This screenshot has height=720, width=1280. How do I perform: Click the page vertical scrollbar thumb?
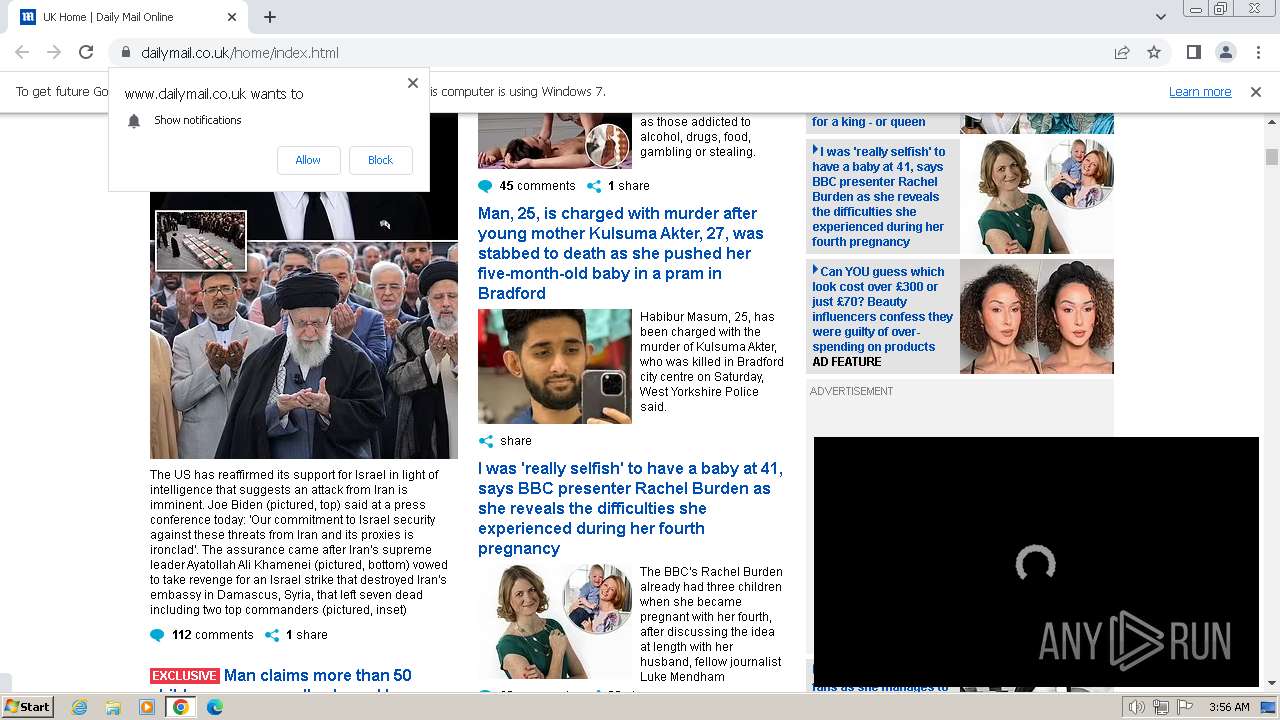(1272, 157)
